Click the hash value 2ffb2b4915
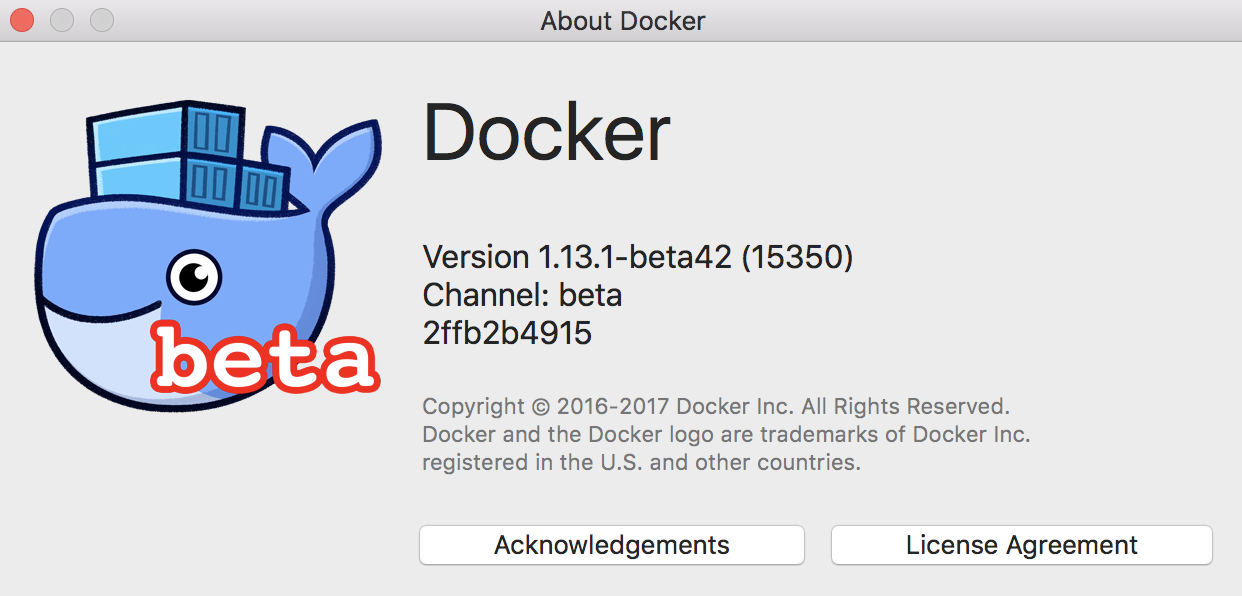The height and width of the screenshot is (596, 1242). click(x=507, y=333)
